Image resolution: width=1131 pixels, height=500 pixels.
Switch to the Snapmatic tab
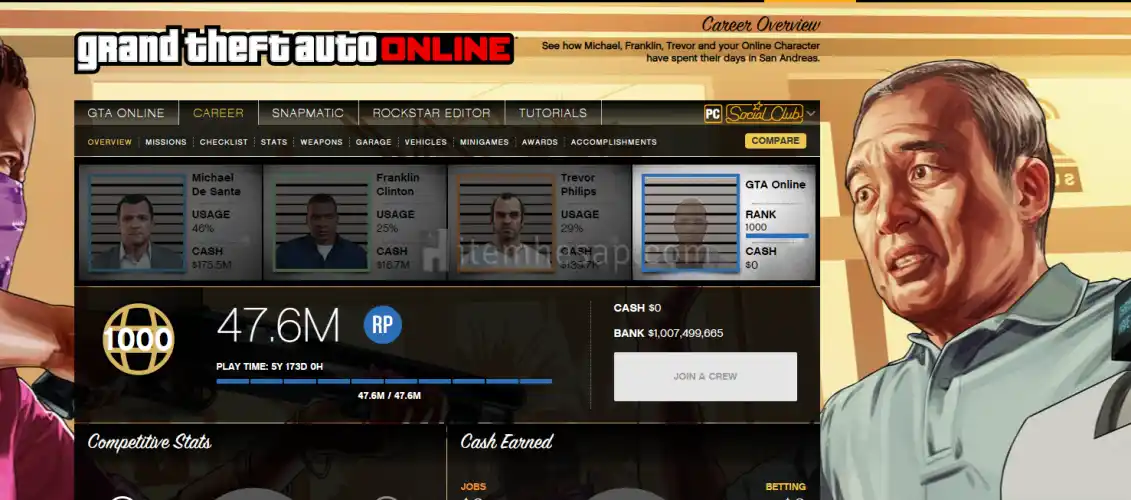tap(307, 113)
